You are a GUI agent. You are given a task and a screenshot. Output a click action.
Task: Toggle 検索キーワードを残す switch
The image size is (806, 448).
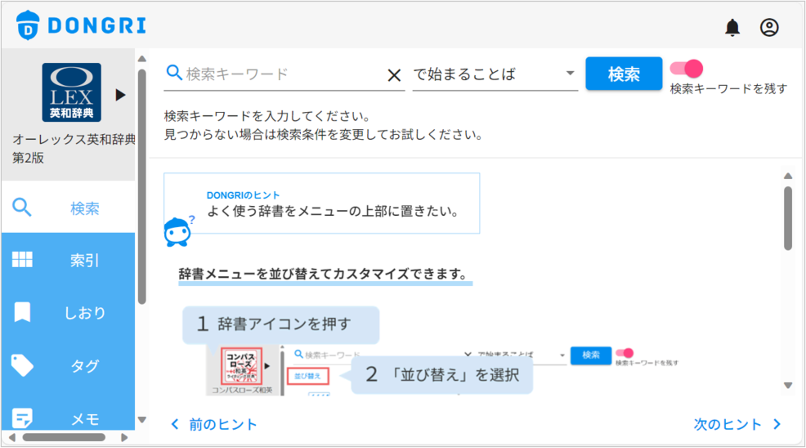coord(687,68)
